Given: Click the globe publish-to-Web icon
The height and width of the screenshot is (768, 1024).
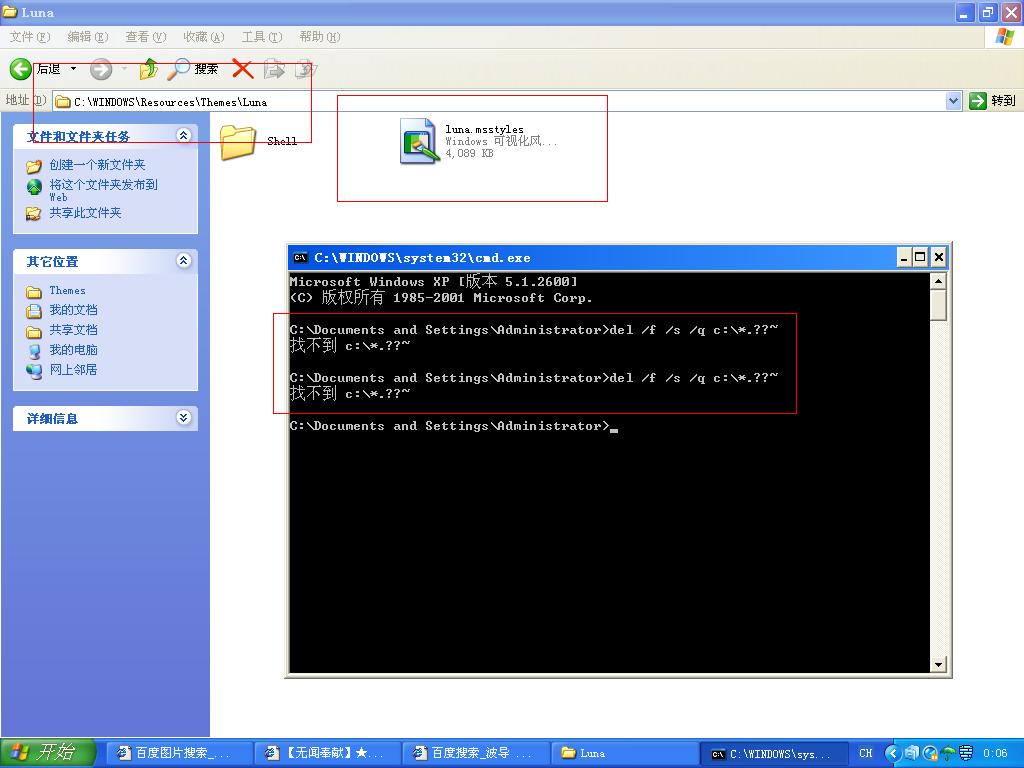Looking at the screenshot, I should point(34,187).
